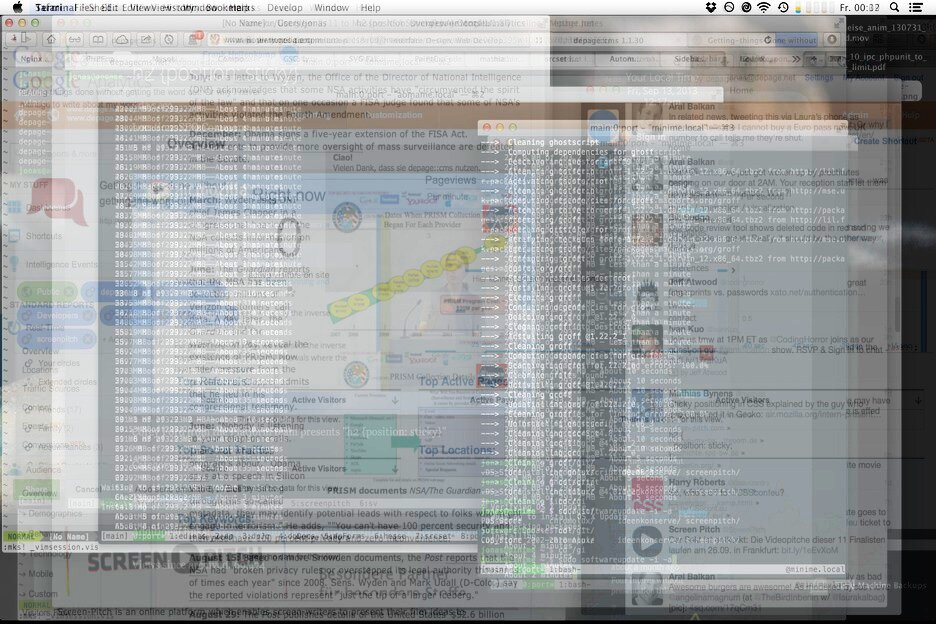Open the Help menu in the menu bar

[370, 8]
